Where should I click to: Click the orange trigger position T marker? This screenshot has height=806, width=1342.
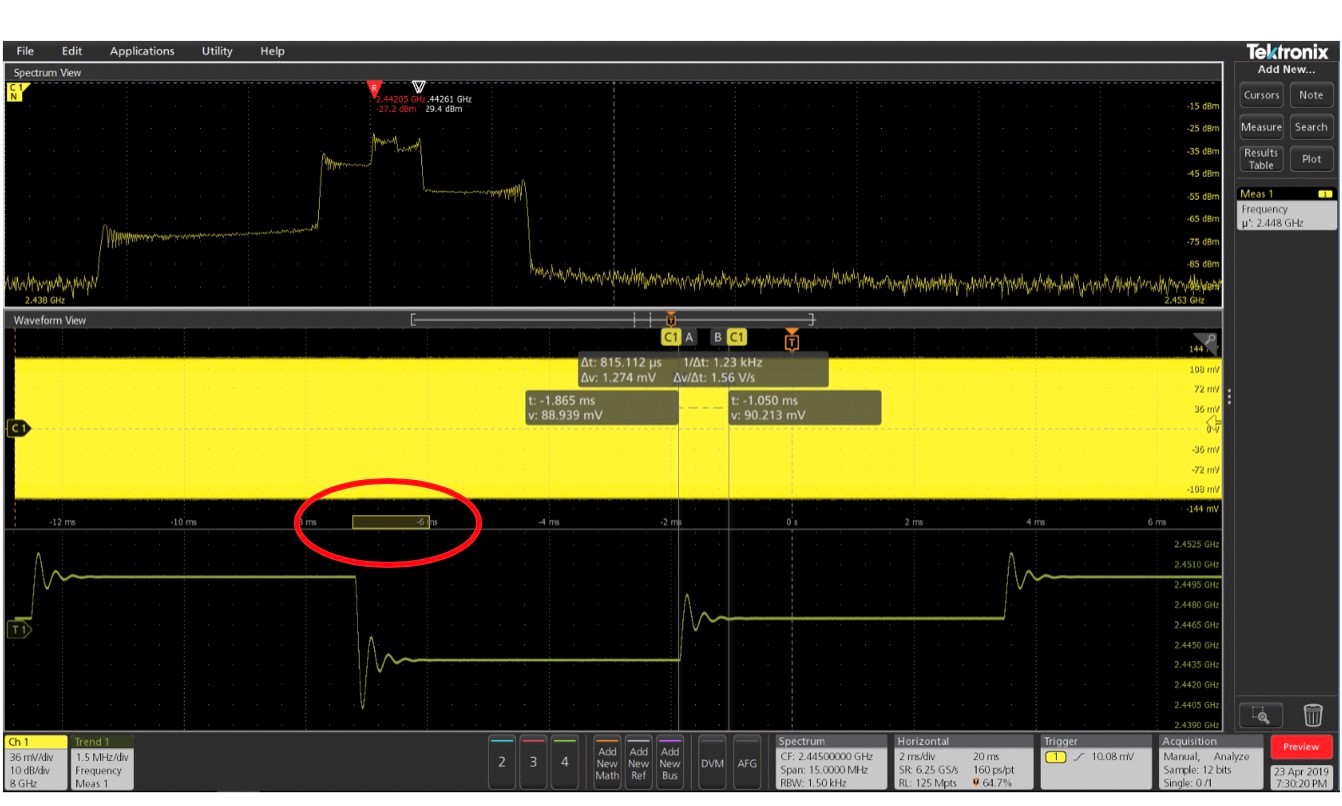click(792, 340)
